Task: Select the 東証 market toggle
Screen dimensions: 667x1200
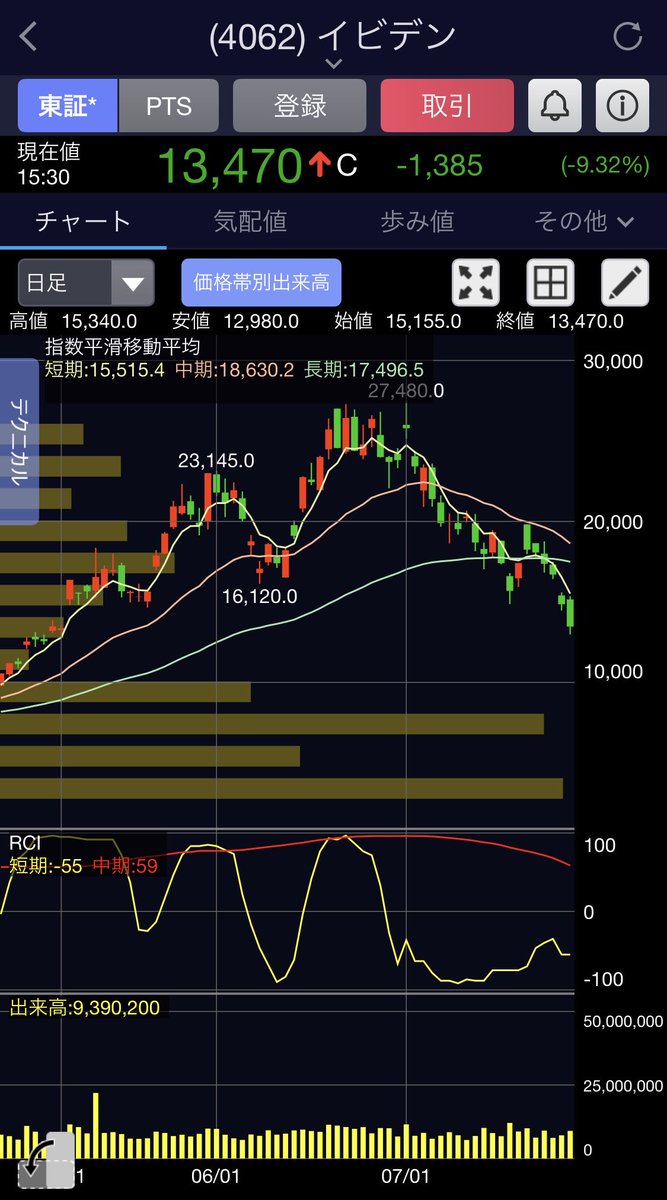Action: (x=68, y=105)
